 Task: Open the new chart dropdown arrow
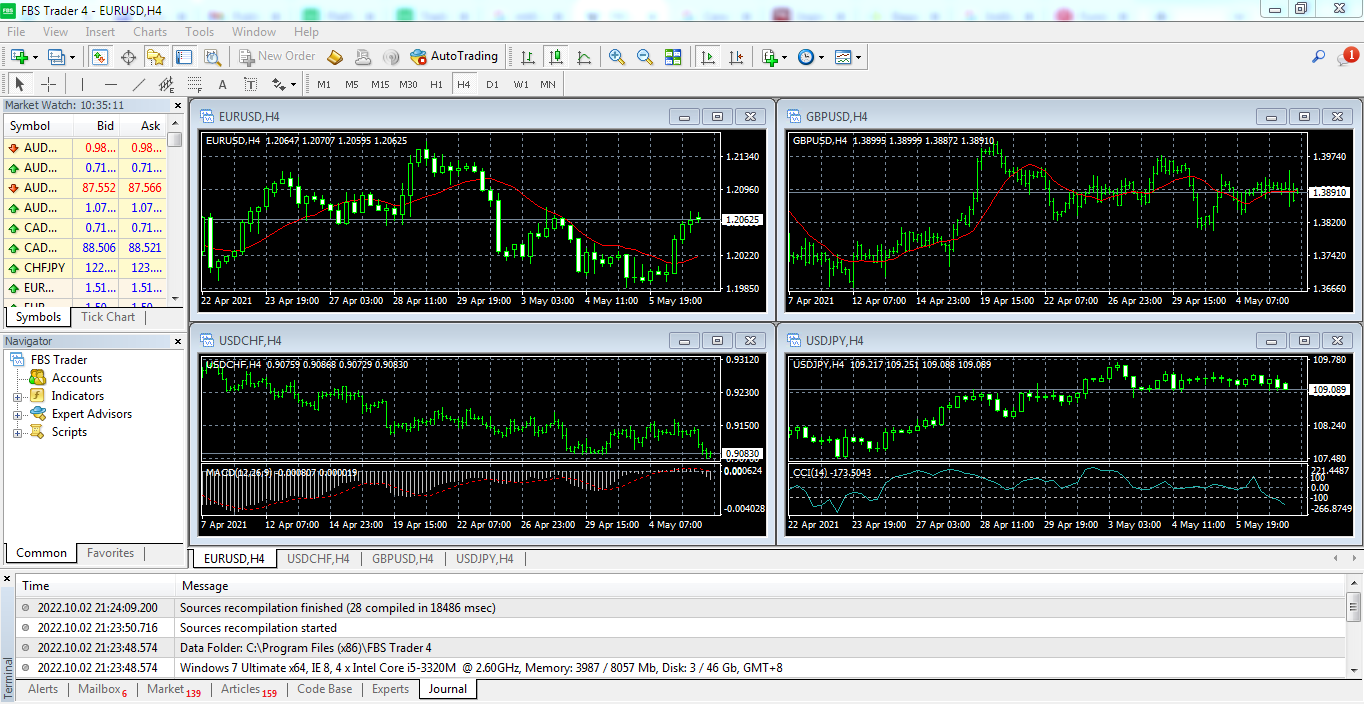(x=35, y=57)
